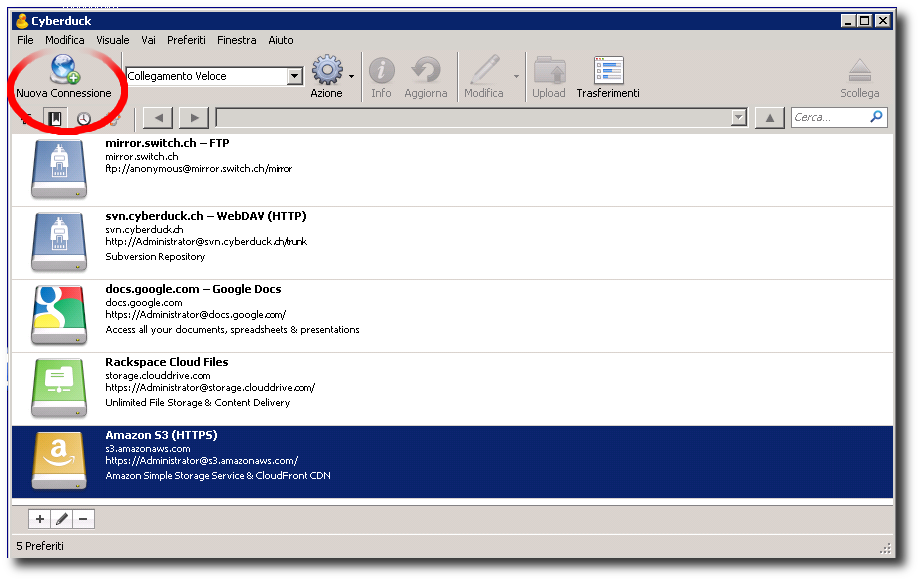Show connection history clock view

(x=84, y=119)
